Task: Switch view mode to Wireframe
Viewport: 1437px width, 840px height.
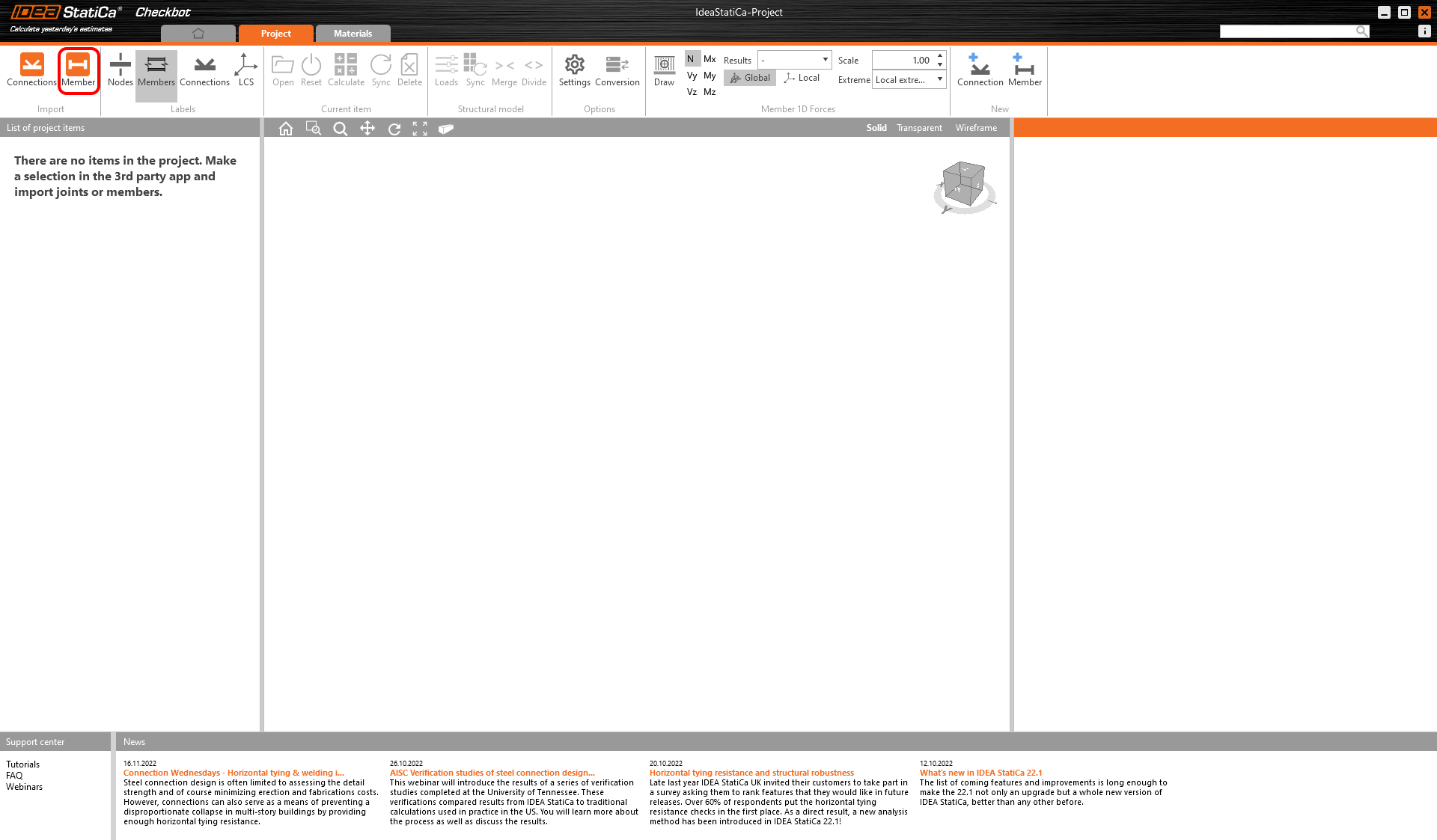Action: [976, 128]
